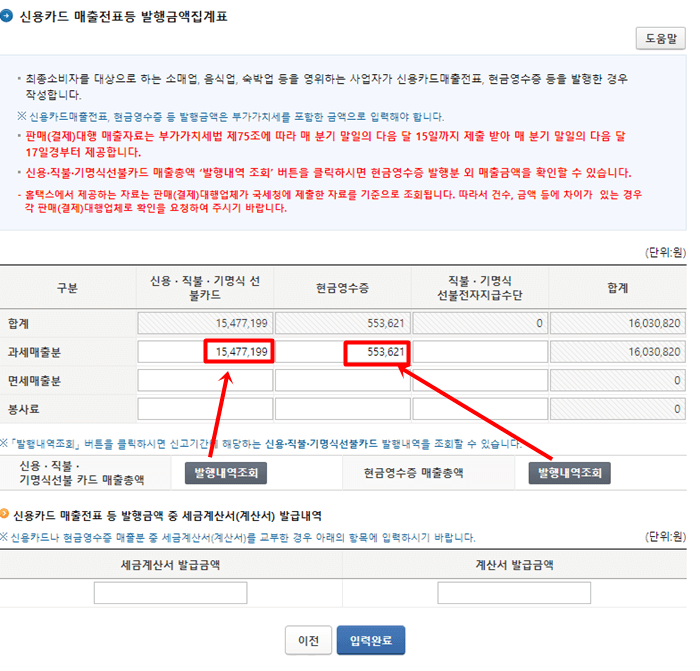Focus 봉사료 신용·직불 카드 field
Image resolution: width=700 pixels, height=671 pixels.
click(205, 409)
